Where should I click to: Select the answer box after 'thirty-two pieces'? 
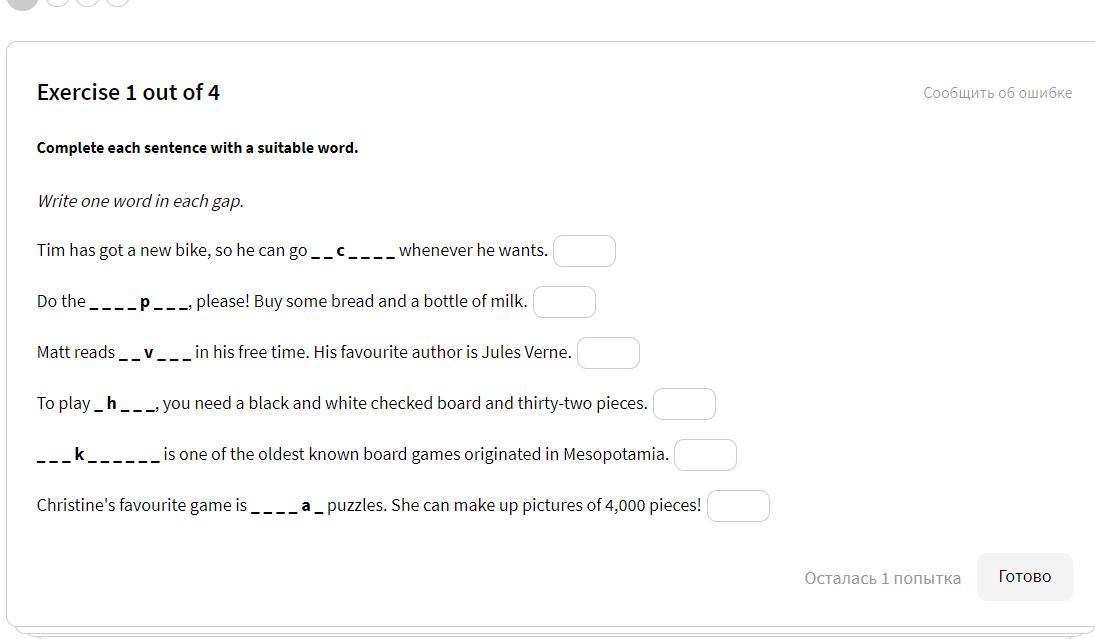(684, 404)
